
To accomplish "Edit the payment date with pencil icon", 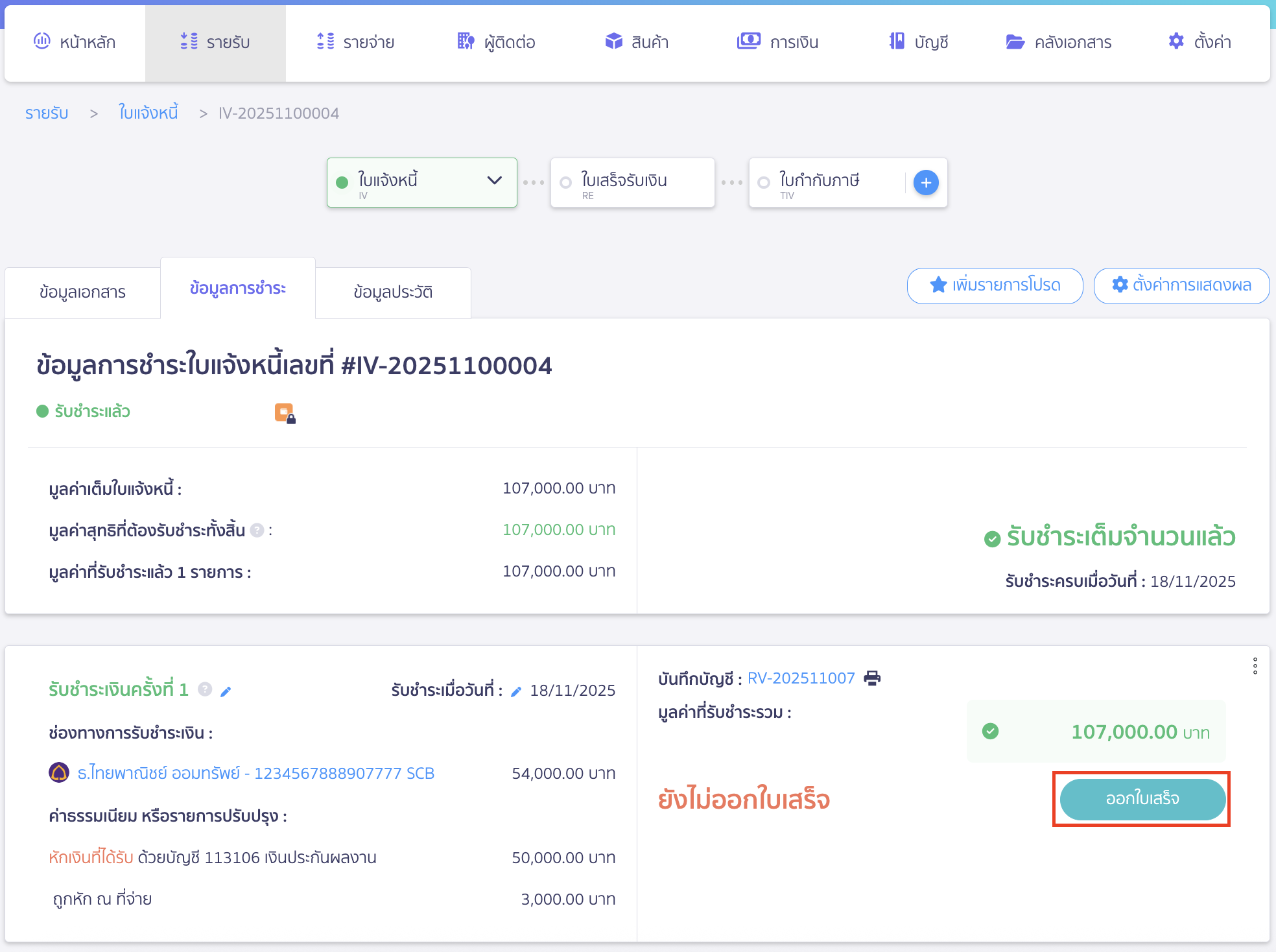I will click(x=516, y=691).
